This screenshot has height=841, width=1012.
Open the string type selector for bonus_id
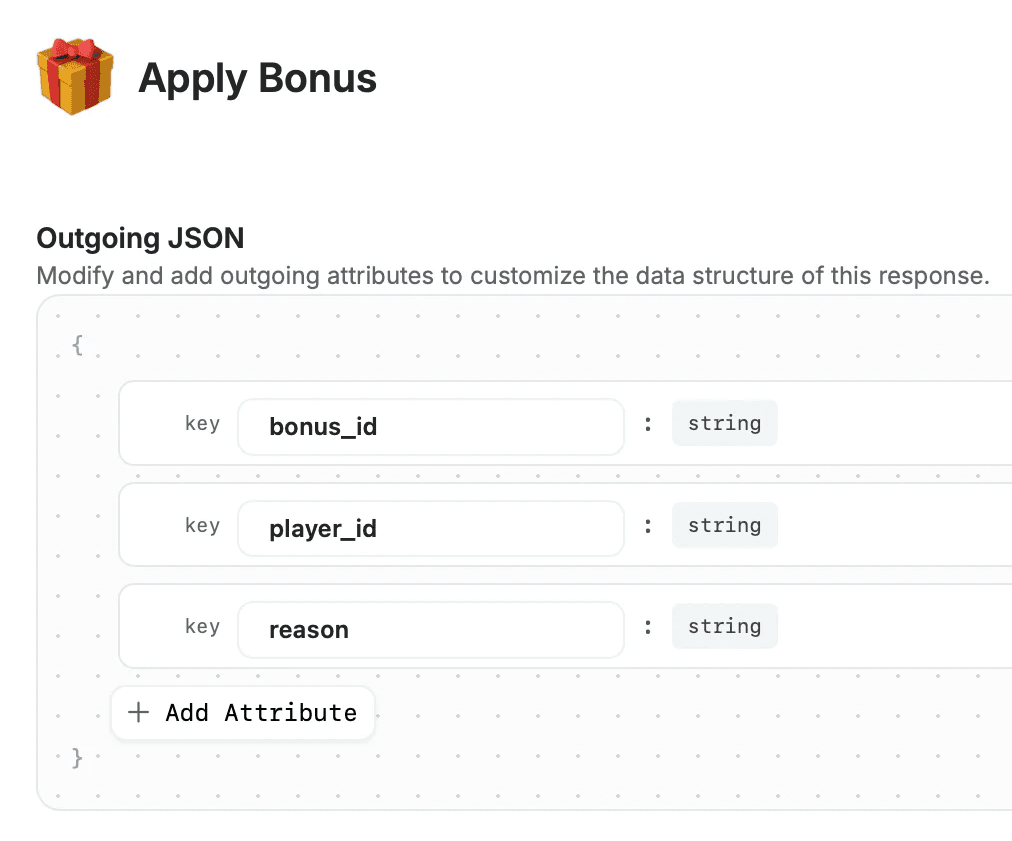[724, 423]
